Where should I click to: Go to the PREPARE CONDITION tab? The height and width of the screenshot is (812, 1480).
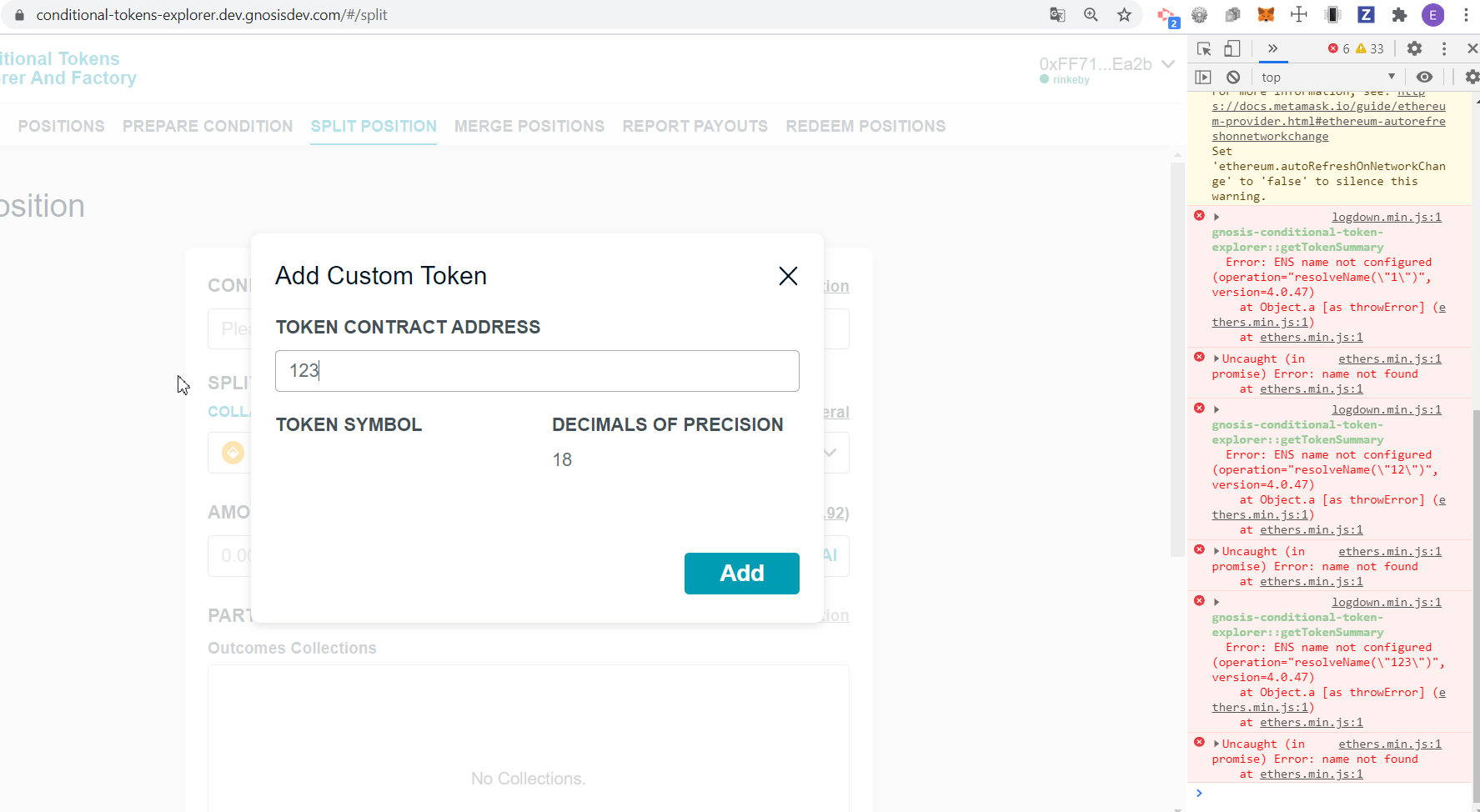pyautogui.click(x=208, y=126)
